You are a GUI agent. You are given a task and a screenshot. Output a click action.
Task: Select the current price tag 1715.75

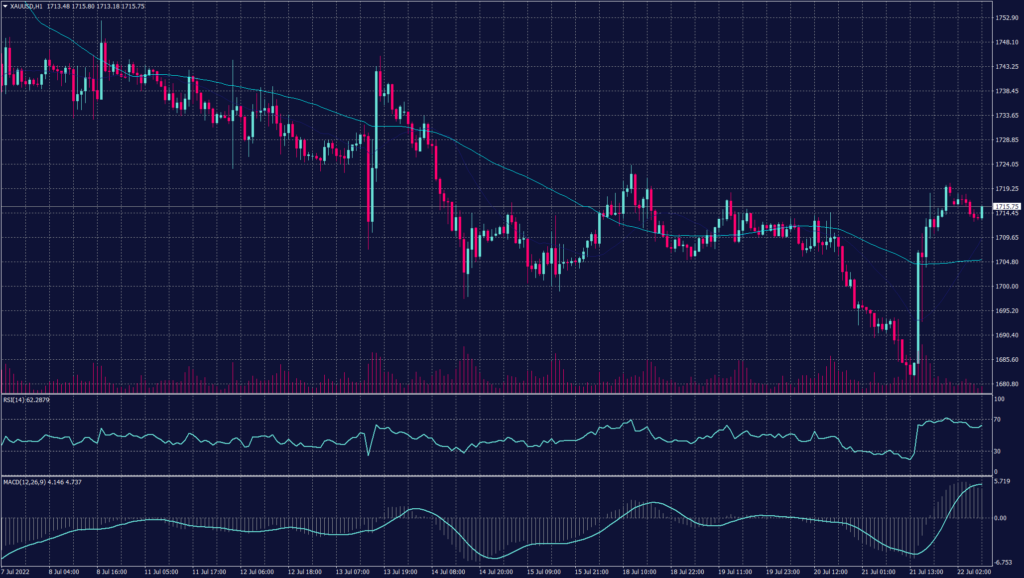(1008, 206)
